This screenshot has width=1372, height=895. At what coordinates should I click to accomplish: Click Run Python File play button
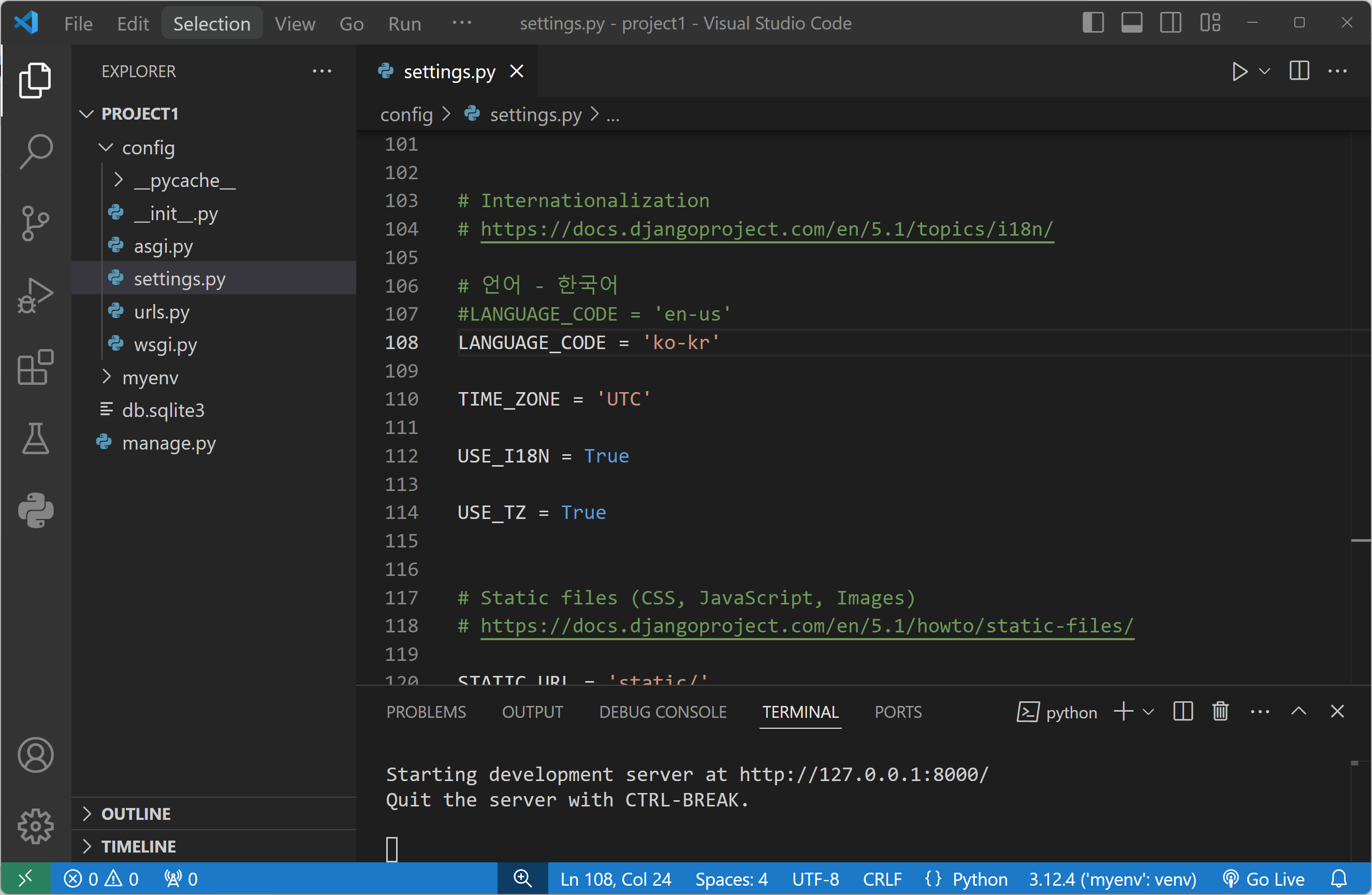click(1239, 71)
